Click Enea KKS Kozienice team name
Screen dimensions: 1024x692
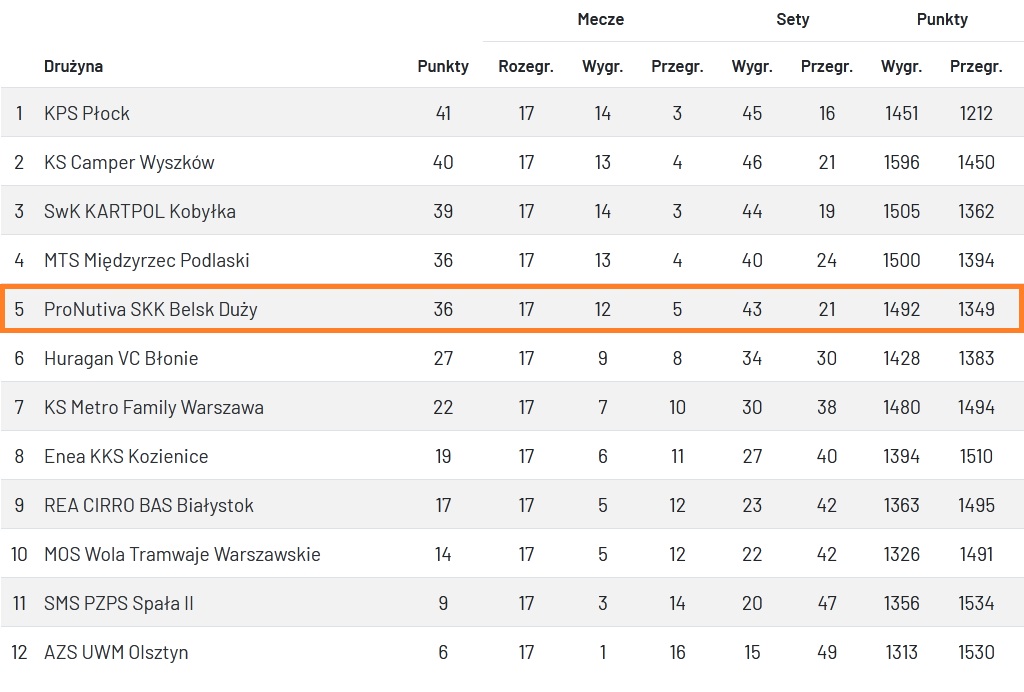(126, 456)
